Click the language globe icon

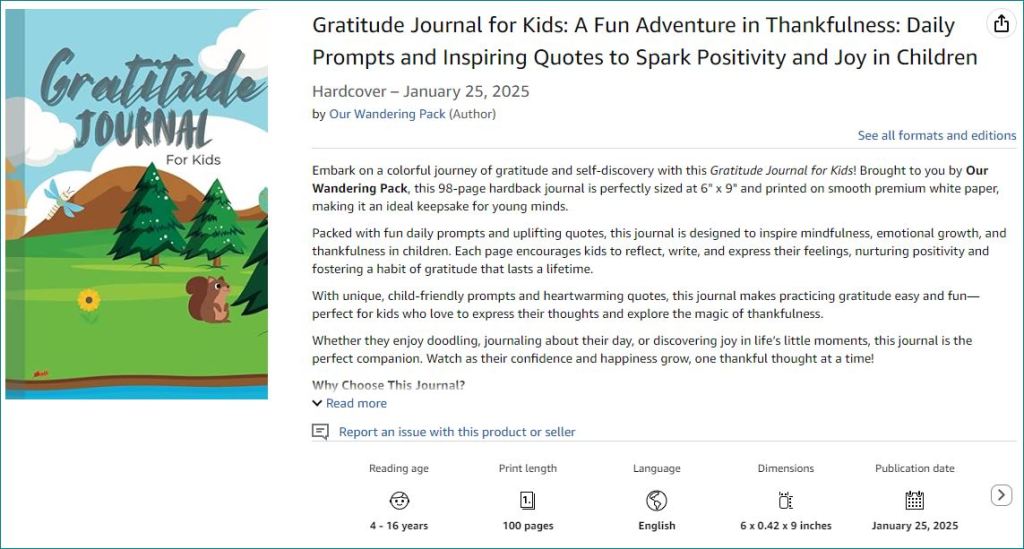coord(657,500)
